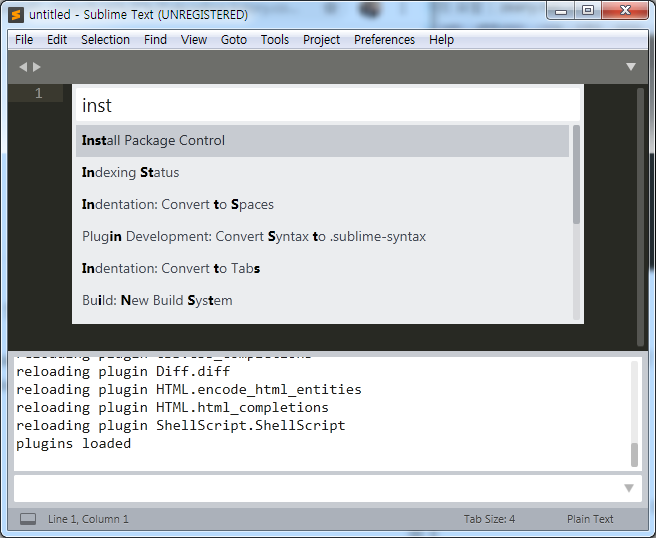Click the console input field

click(328, 488)
